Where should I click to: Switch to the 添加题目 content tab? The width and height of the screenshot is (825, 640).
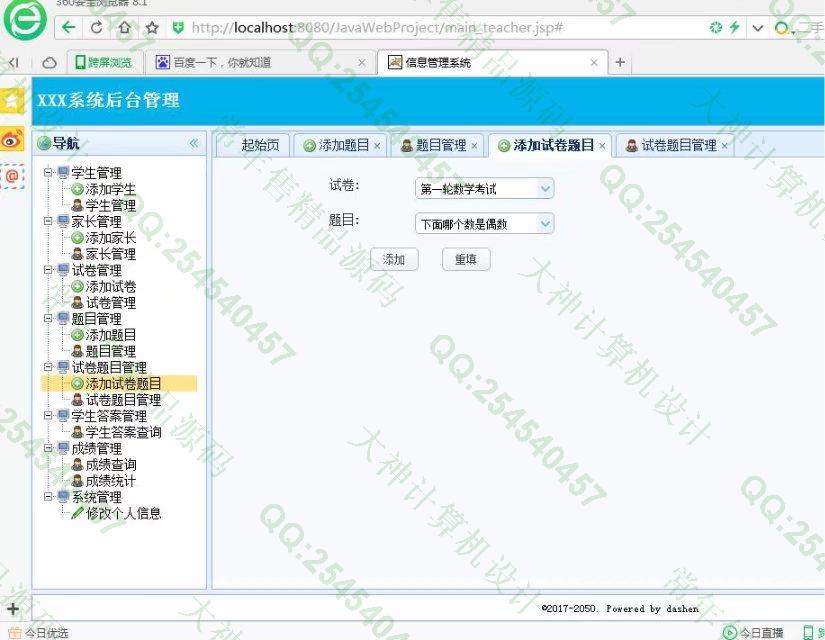pyautogui.click(x=344, y=145)
